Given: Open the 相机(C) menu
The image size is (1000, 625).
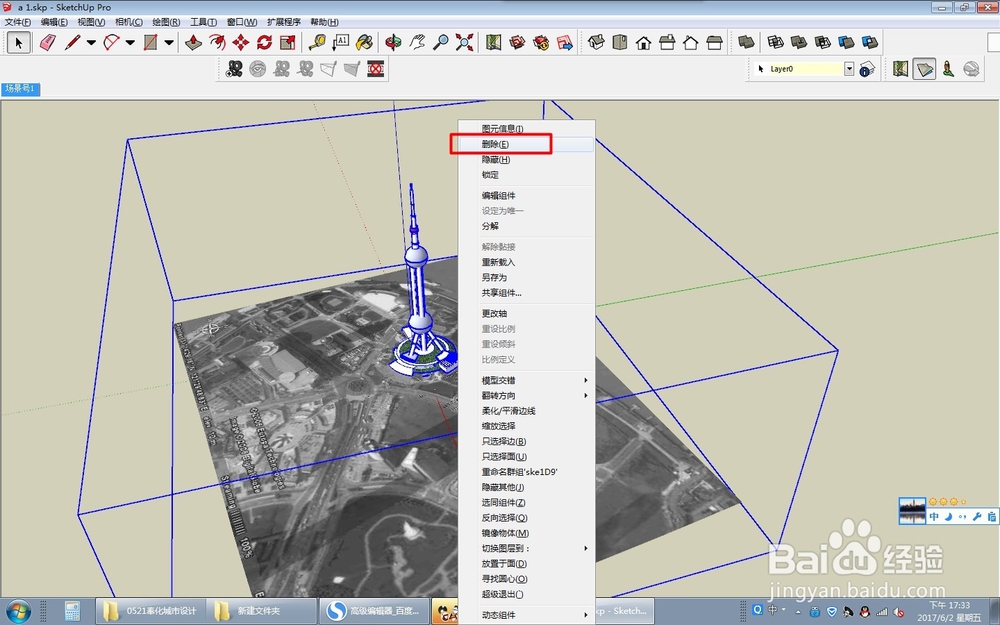Looking at the screenshot, I should point(129,22).
